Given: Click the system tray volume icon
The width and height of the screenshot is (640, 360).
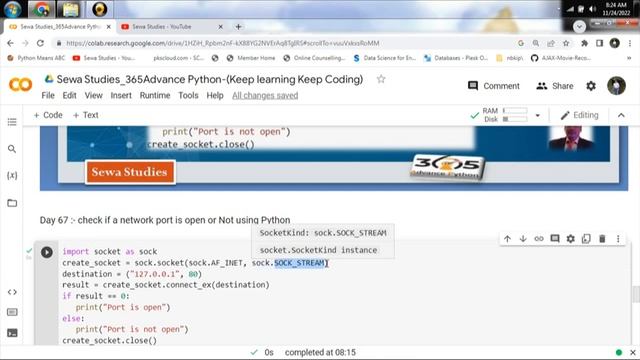Looking at the screenshot, I should 592,9.
